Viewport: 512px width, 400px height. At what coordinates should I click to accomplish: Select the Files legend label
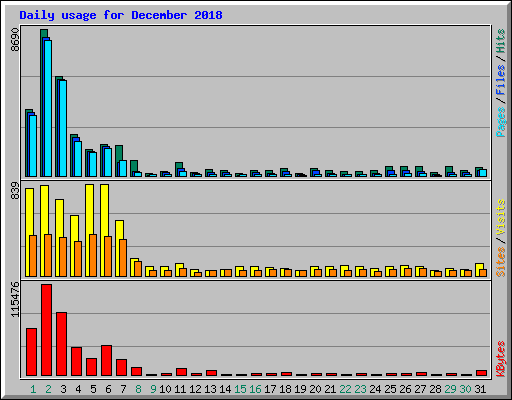point(500,80)
